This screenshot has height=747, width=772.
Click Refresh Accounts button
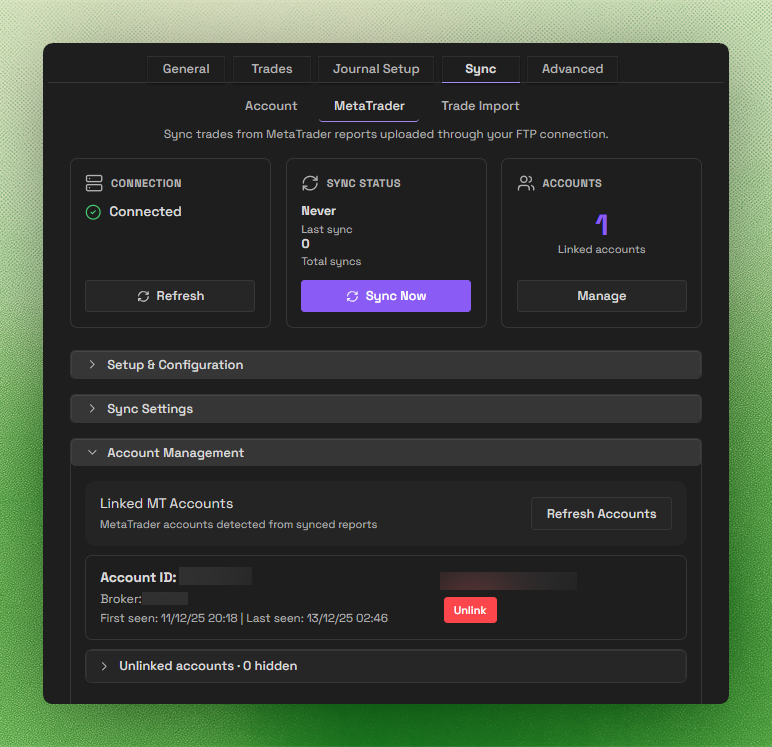pyautogui.click(x=601, y=514)
